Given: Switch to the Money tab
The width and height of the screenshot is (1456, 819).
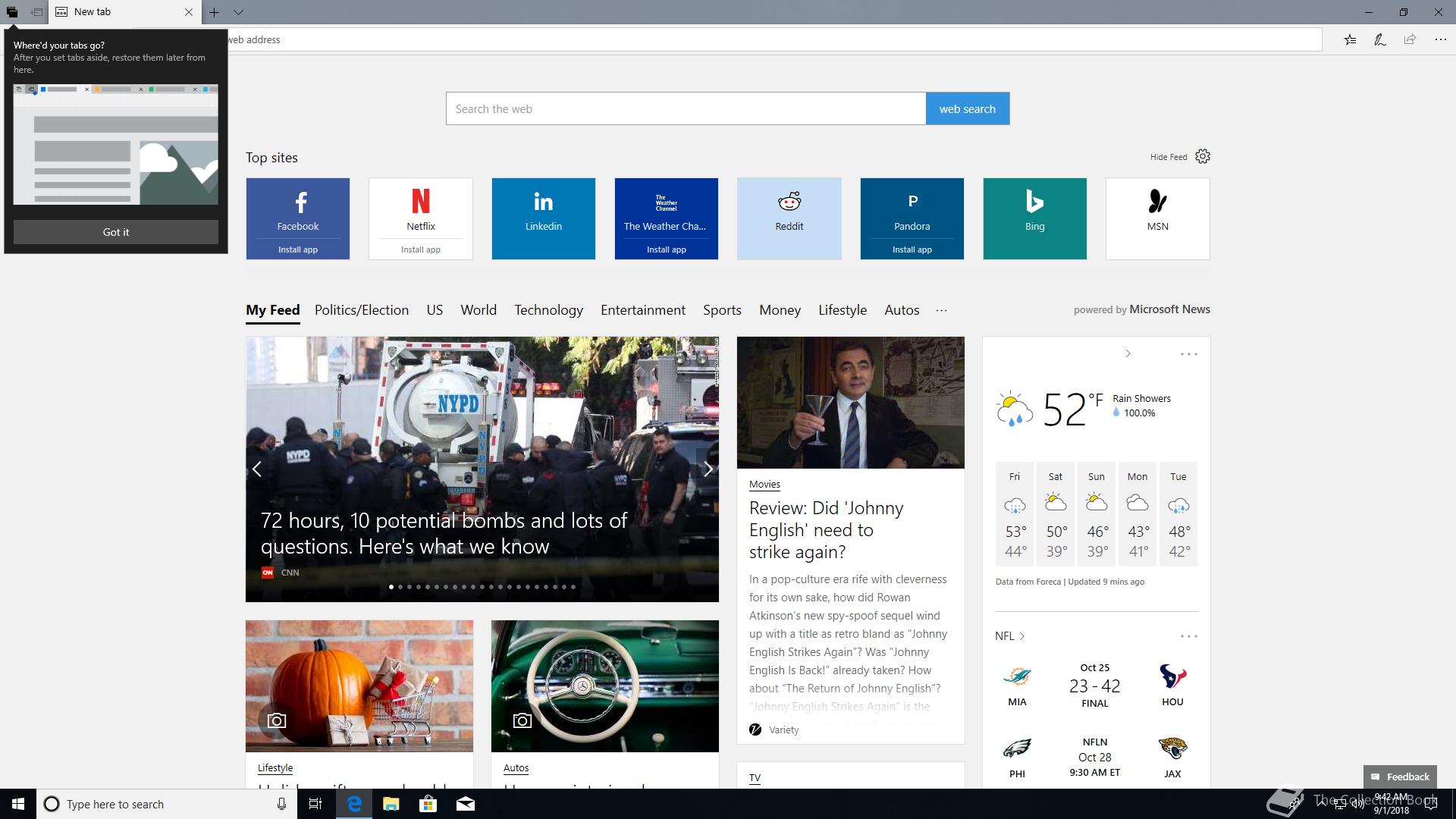Looking at the screenshot, I should coord(780,310).
